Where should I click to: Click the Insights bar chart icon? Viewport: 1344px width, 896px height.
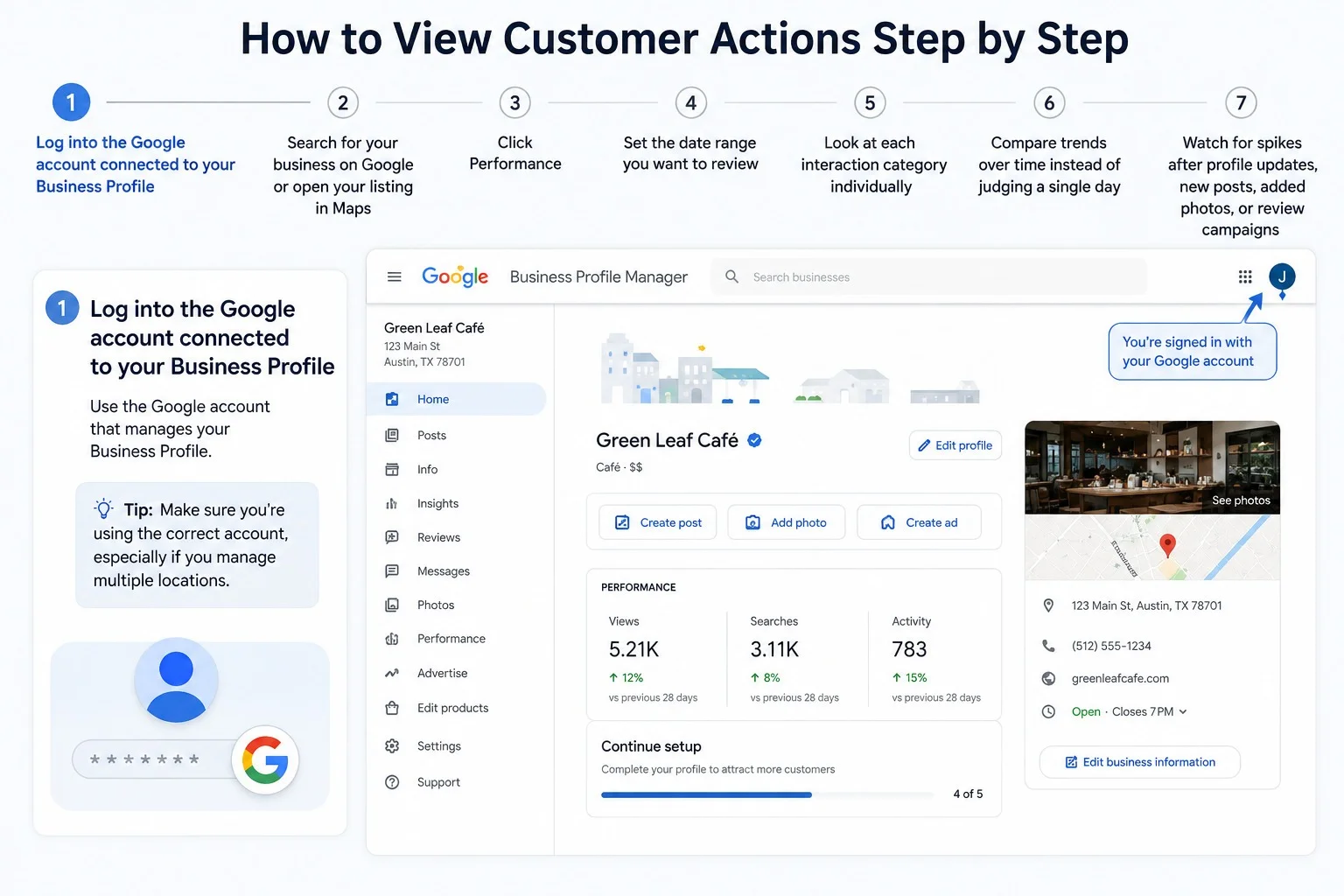(392, 503)
